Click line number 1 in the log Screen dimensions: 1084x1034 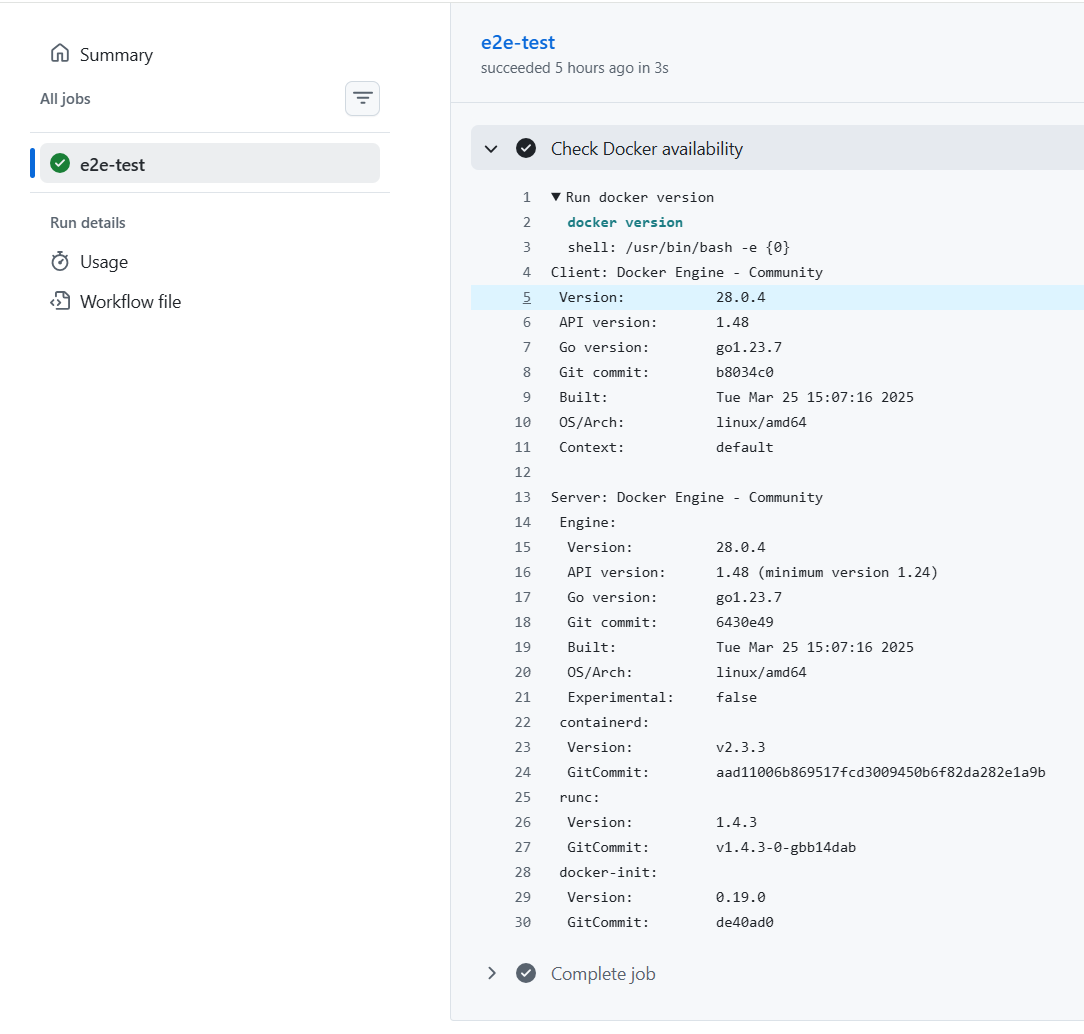pos(527,197)
